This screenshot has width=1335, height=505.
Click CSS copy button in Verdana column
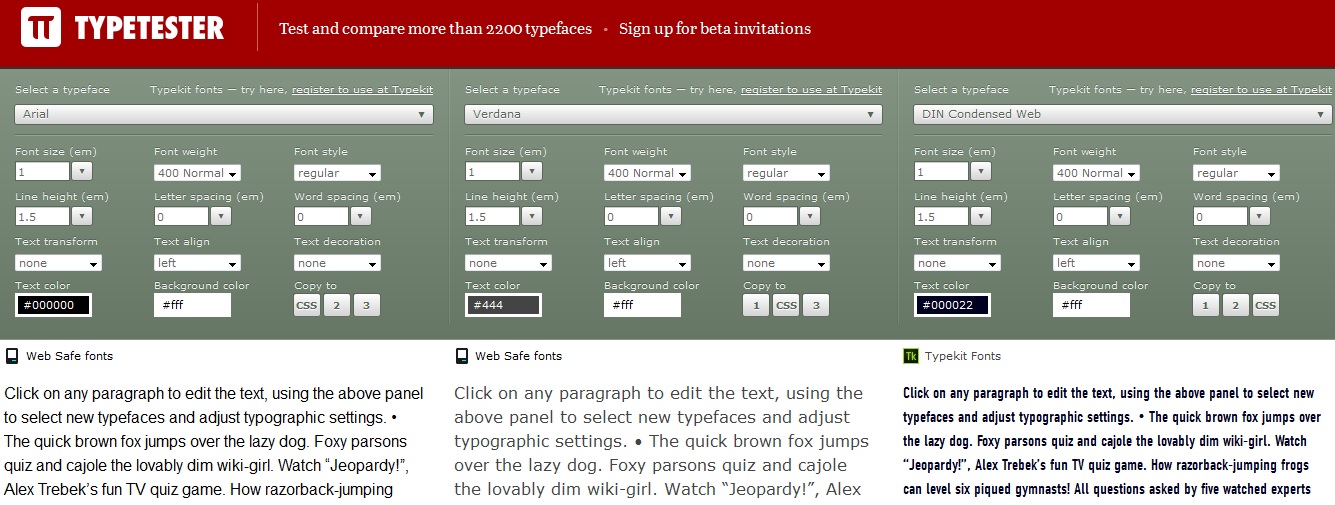click(786, 306)
